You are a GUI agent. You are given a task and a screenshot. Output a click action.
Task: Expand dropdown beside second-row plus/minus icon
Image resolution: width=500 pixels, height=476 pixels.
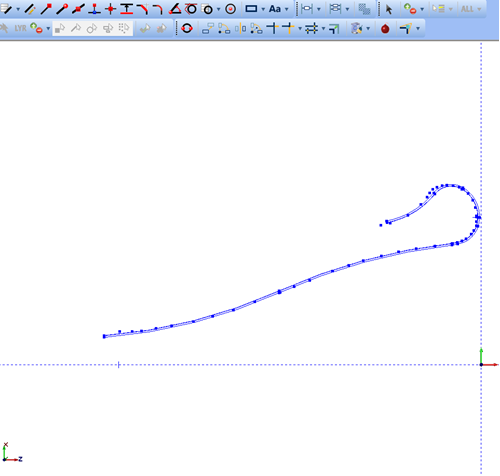point(48,29)
